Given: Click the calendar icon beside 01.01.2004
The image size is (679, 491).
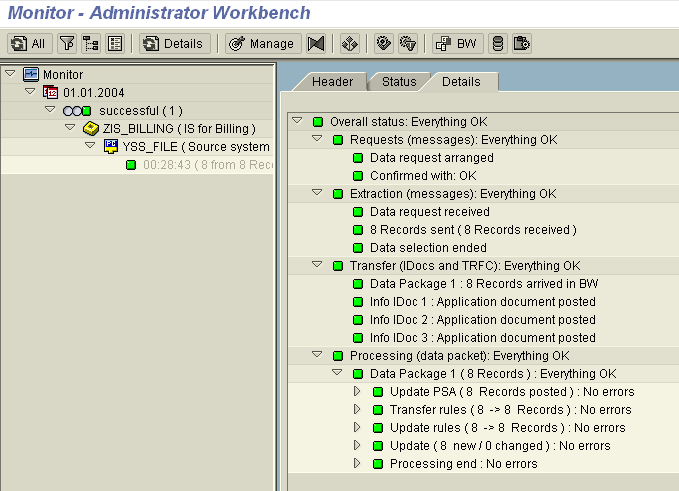Looking at the screenshot, I should (x=51, y=92).
